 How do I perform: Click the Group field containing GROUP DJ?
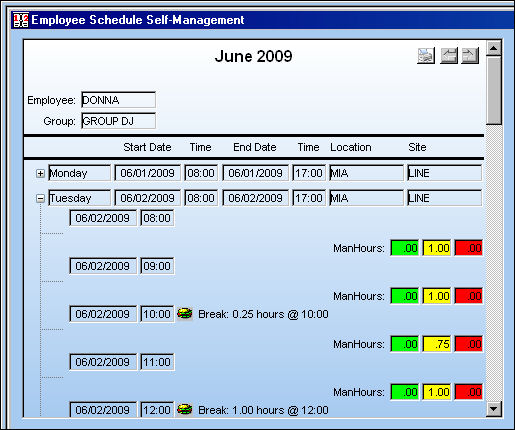pos(118,121)
